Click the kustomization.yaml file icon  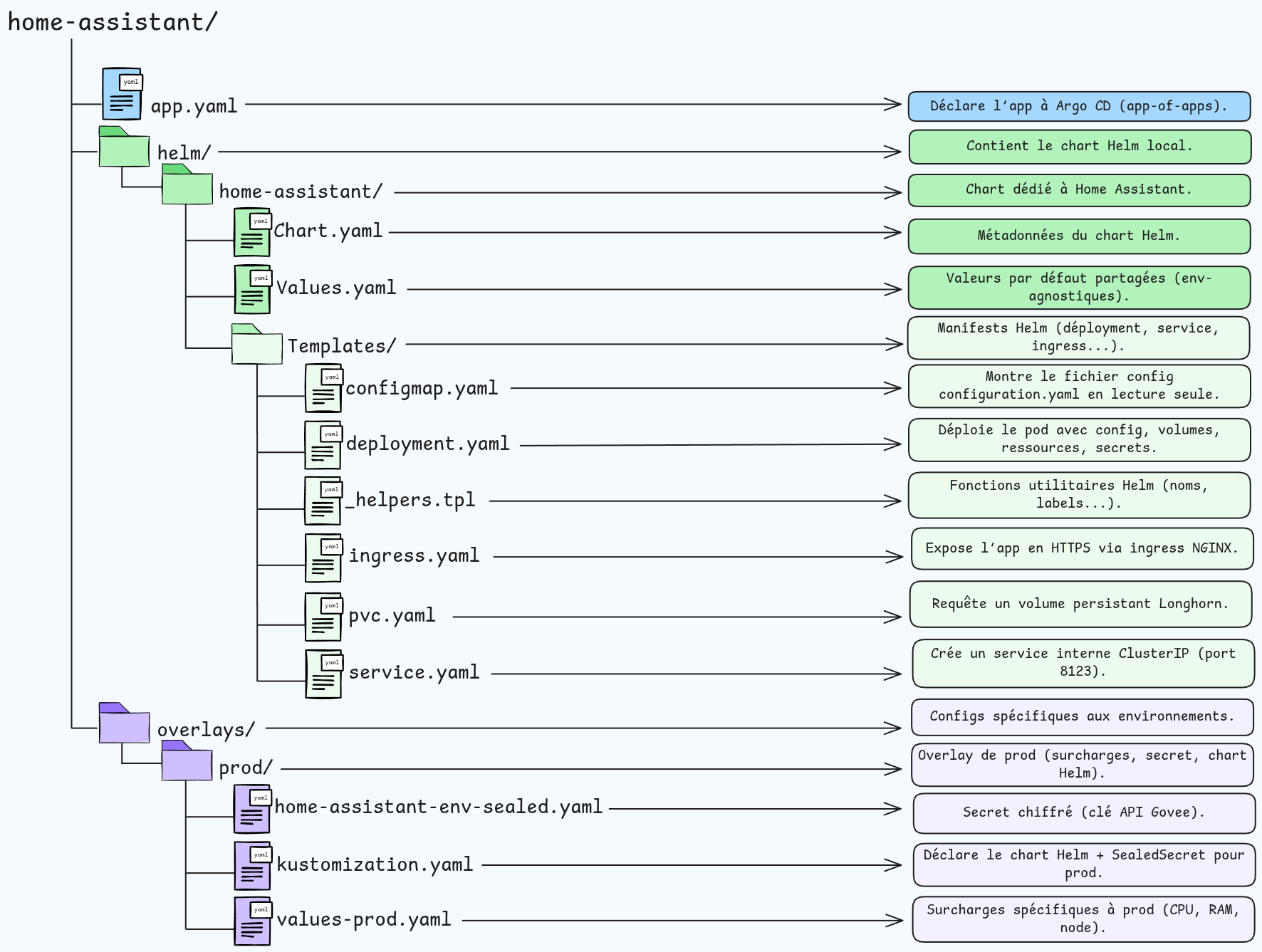tap(252, 866)
